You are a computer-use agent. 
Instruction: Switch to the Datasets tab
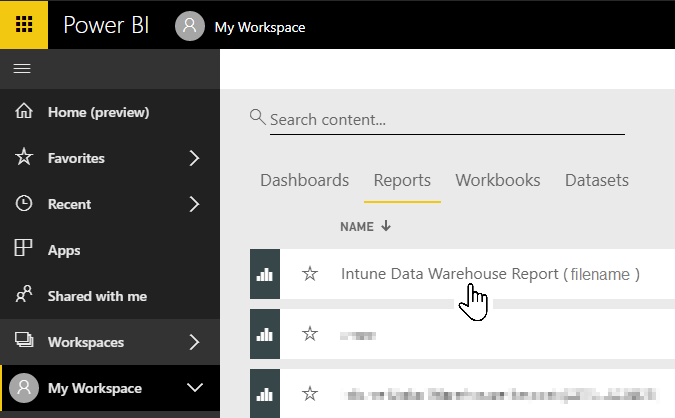(x=597, y=180)
